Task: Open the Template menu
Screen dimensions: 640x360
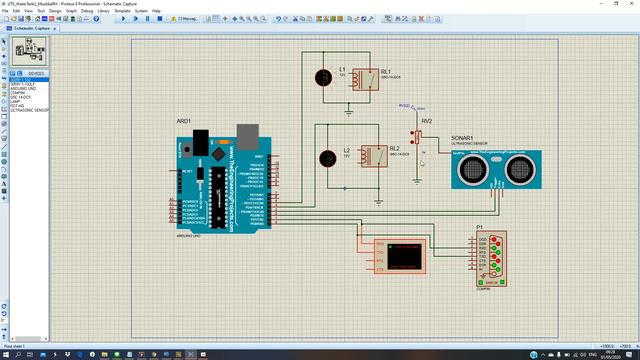Action: tap(122, 11)
